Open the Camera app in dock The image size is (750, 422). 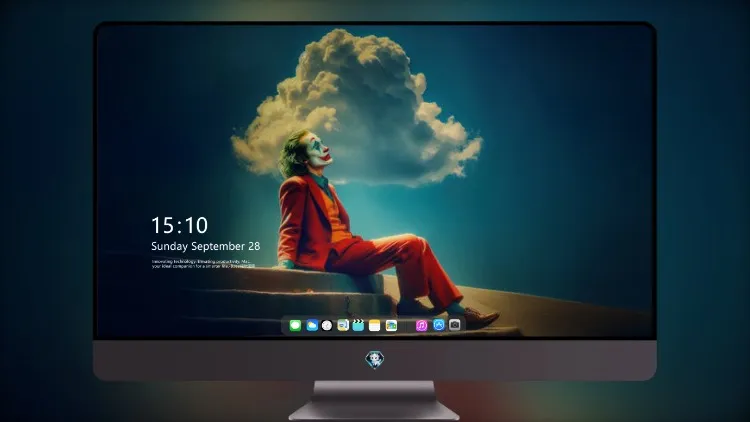point(455,325)
